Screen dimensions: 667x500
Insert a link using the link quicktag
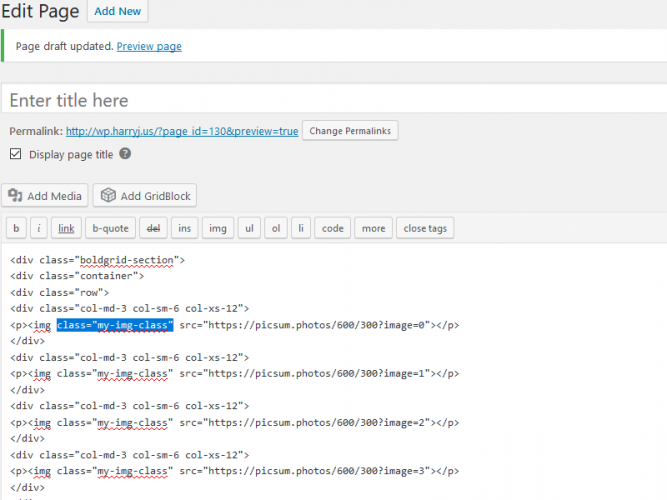66,228
